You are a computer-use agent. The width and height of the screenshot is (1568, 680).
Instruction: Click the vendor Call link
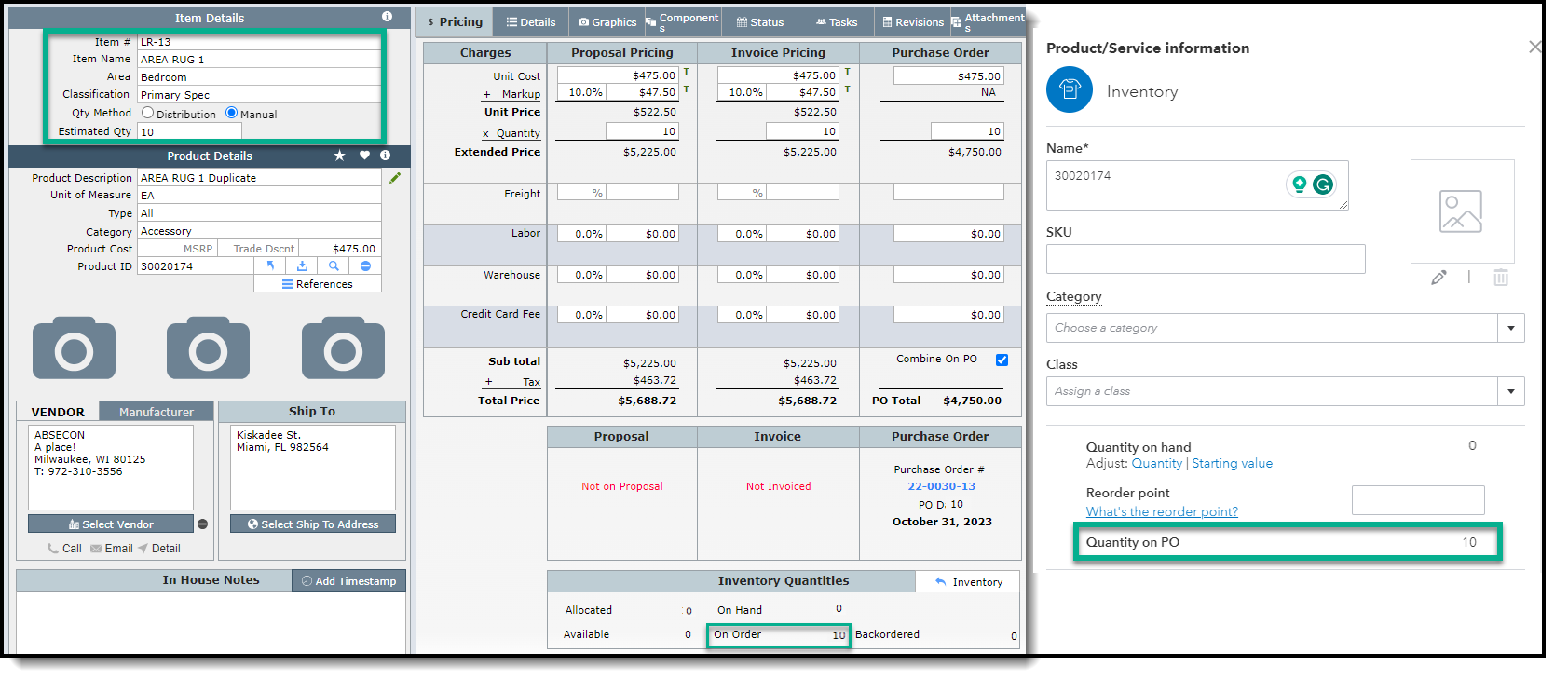[64, 549]
